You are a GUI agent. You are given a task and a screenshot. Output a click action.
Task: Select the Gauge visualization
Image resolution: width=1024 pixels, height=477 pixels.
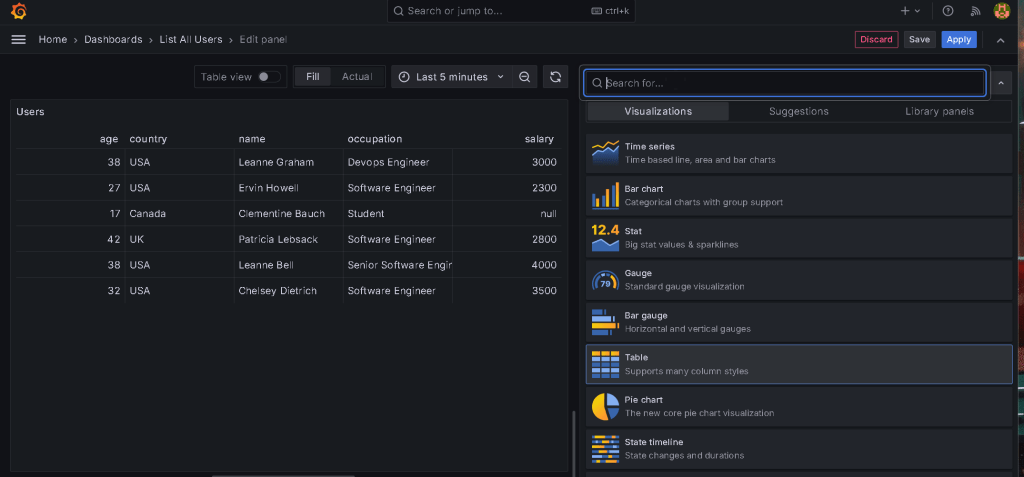point(799,280)
